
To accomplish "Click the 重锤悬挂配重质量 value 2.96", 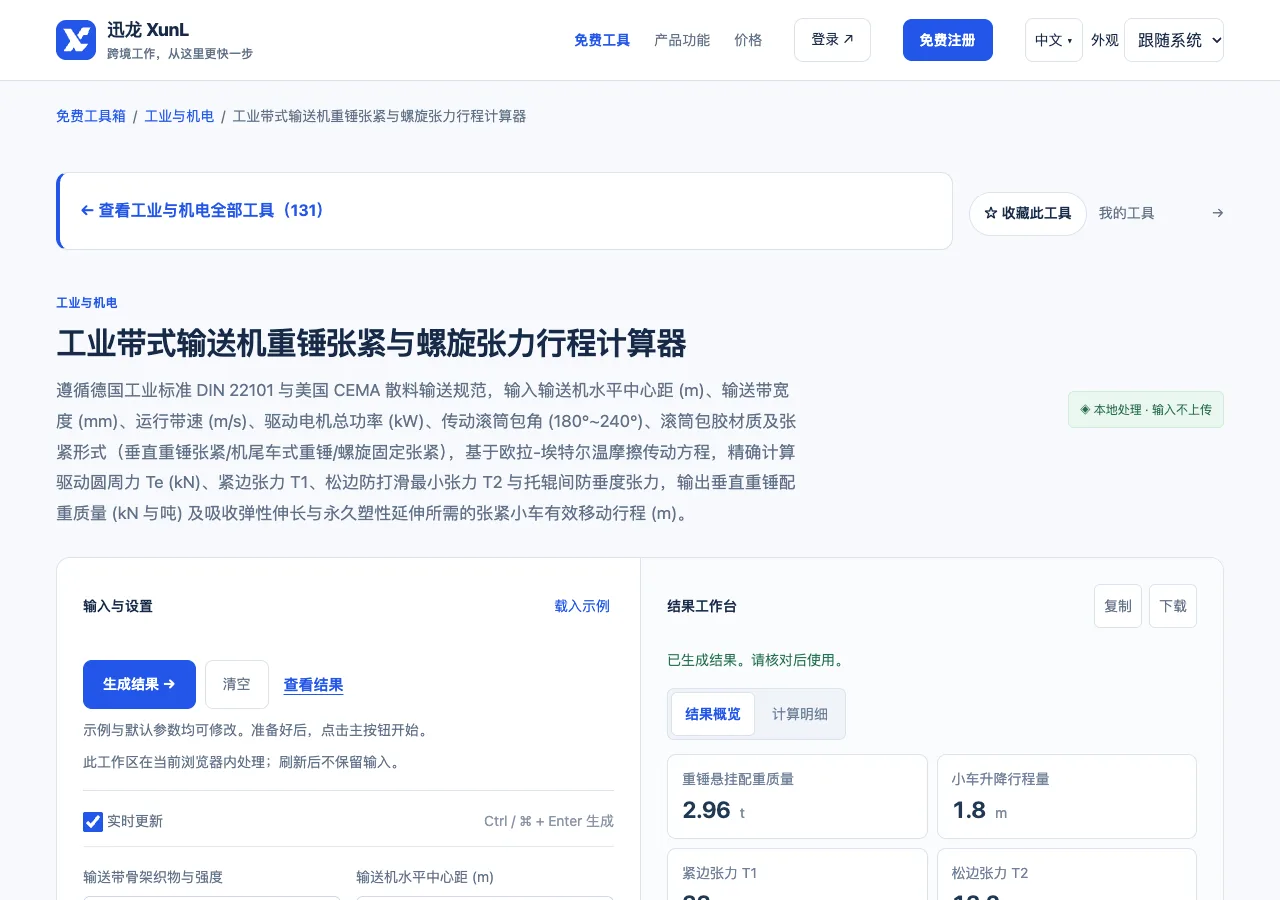I will point(708,810).
